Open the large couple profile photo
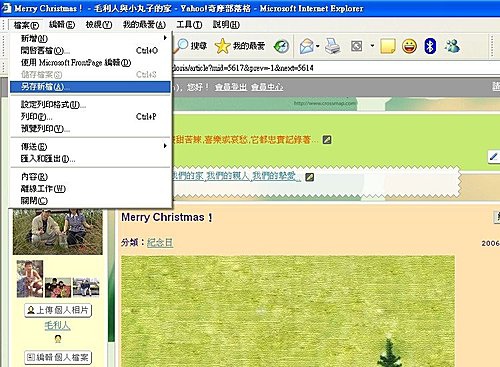The width and height of the screenshot is (500, 367). 58,231
